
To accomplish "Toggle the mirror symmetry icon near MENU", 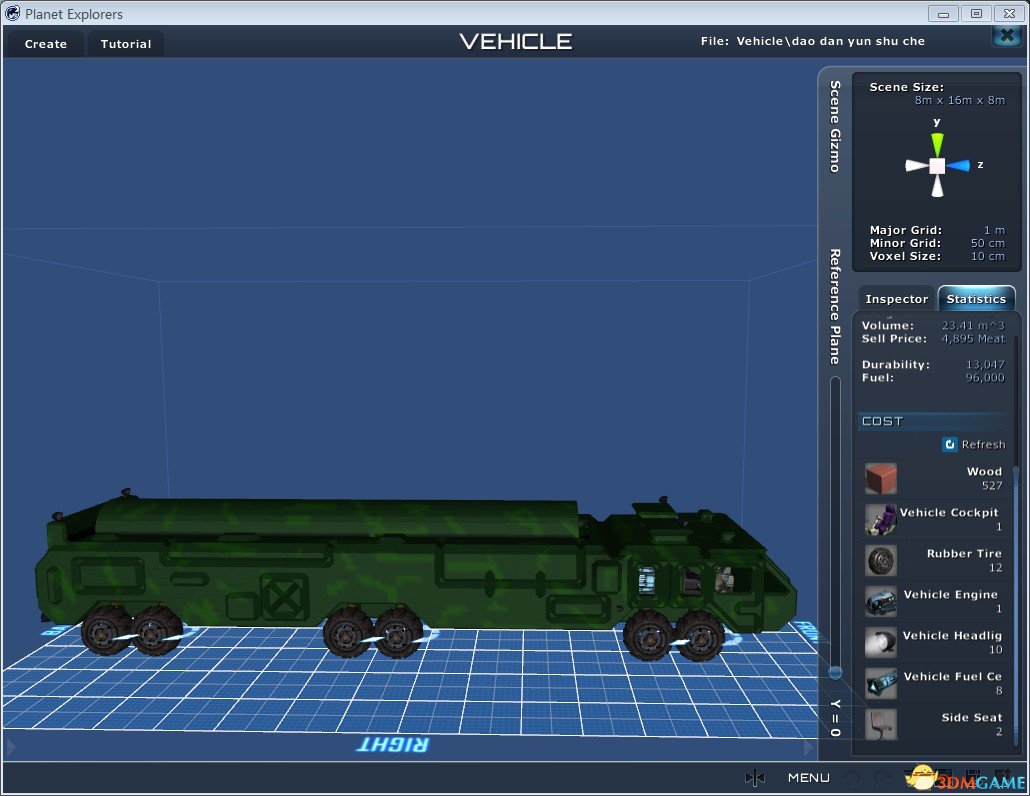I will click(x=755, y=778).
